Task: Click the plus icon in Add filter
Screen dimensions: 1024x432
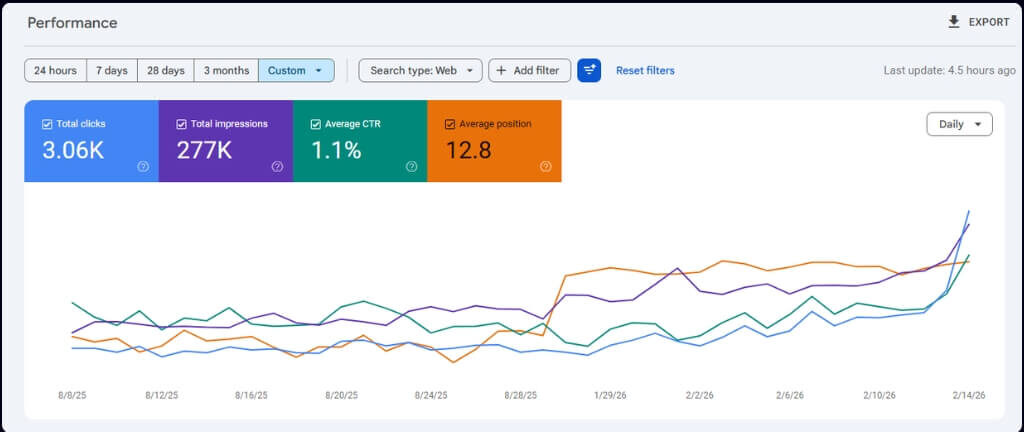Action: pyautogui.click(x=502, y=70)
